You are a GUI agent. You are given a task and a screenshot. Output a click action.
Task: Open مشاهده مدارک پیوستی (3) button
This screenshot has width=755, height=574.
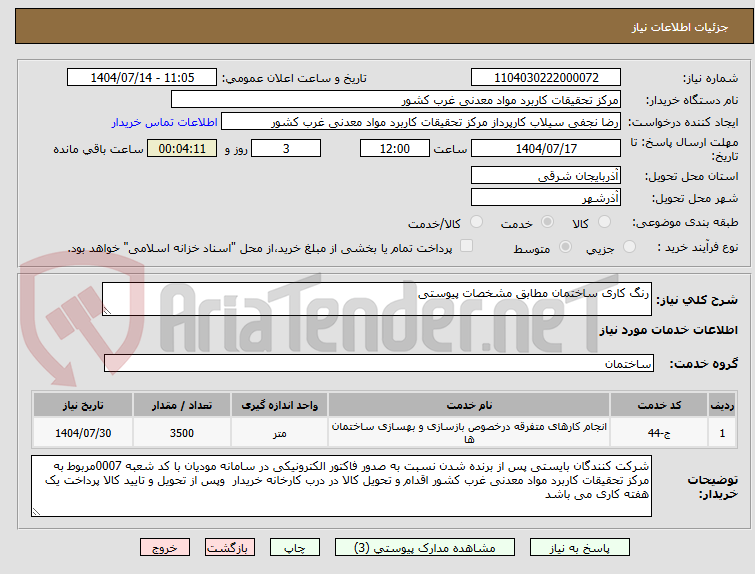pyautogui.click(x=425, y=548)
